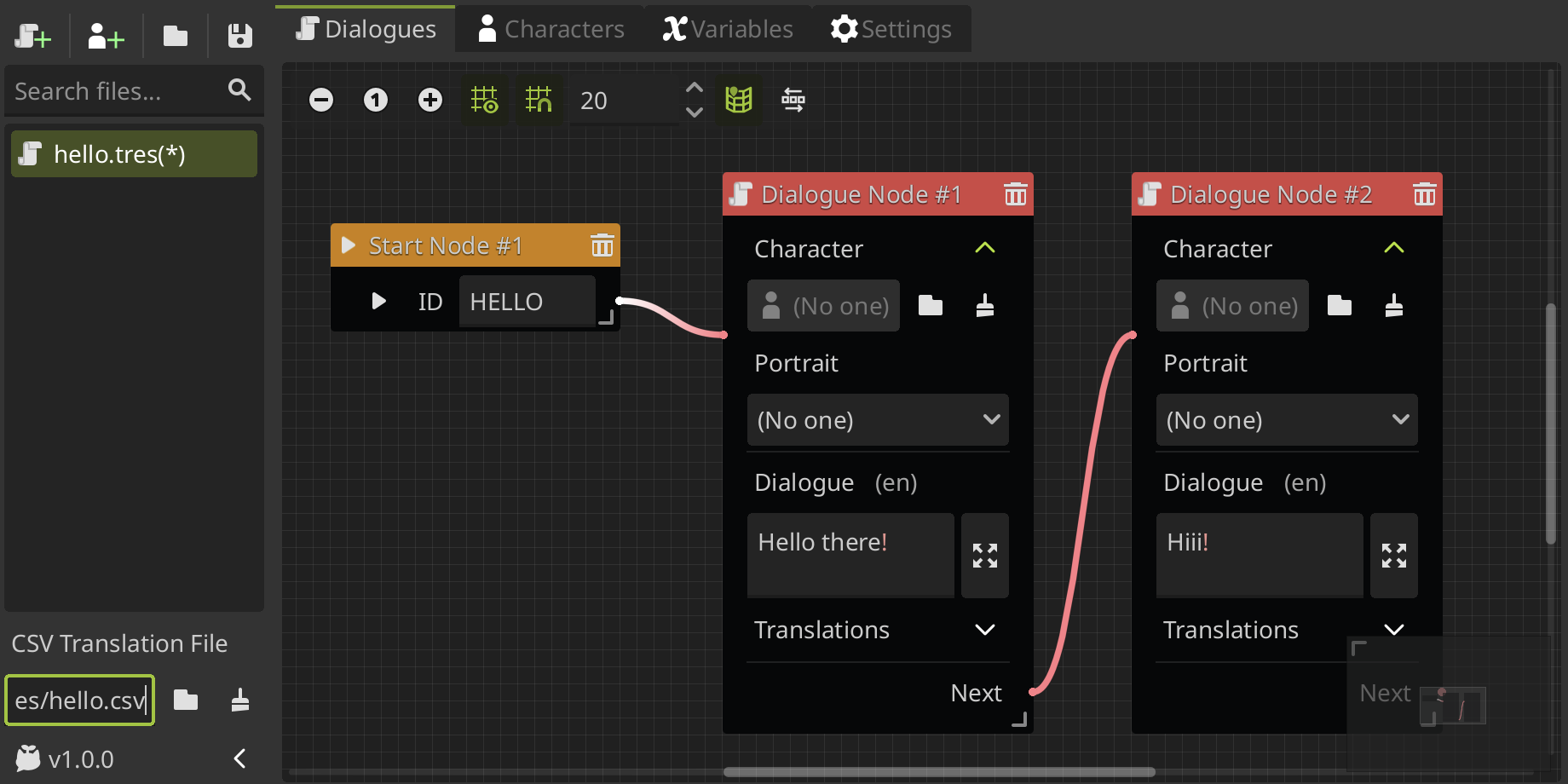Add a new character
Image resolution: width=1568 pixels, height=784 pixels.
tap(103, 36)
